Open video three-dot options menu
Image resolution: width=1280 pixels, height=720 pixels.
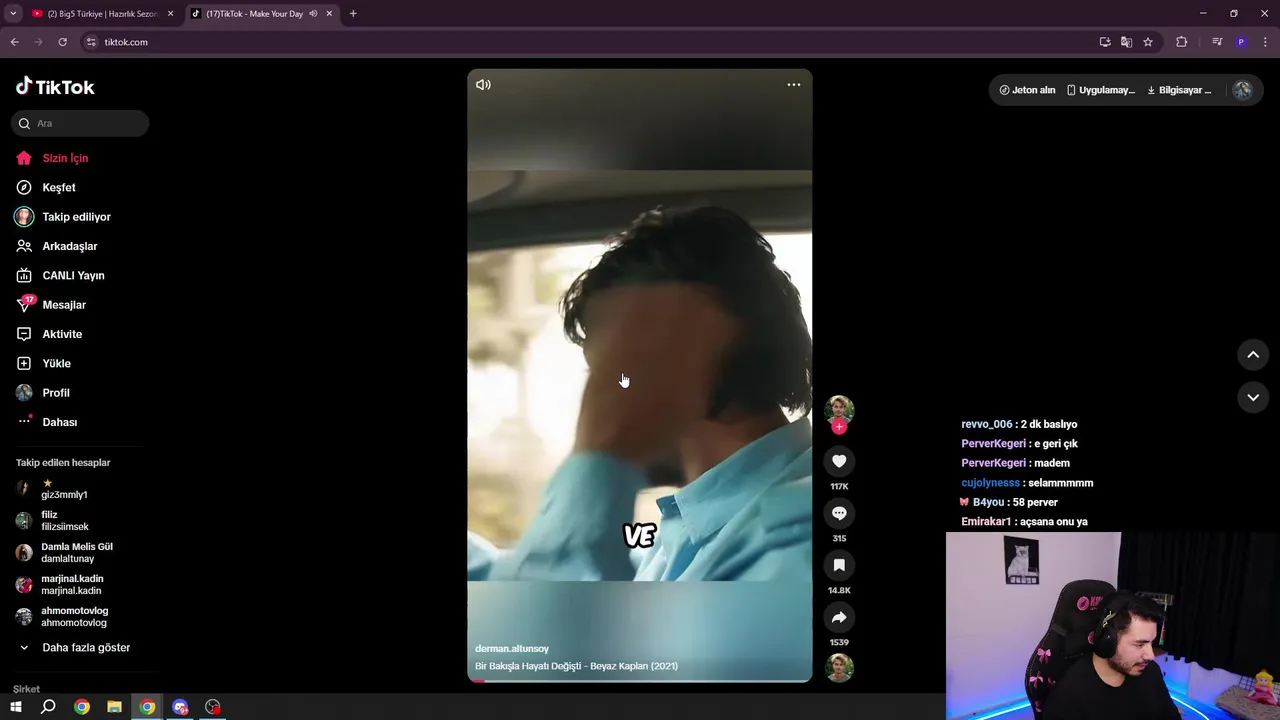pyautogui.click(x=794, y=85)
